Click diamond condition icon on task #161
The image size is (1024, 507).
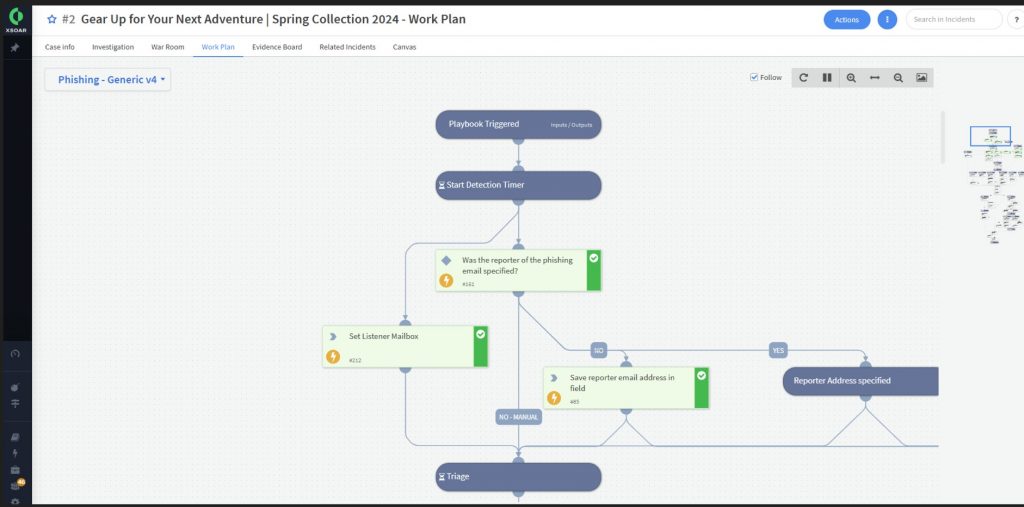click(x=446, y=260)
